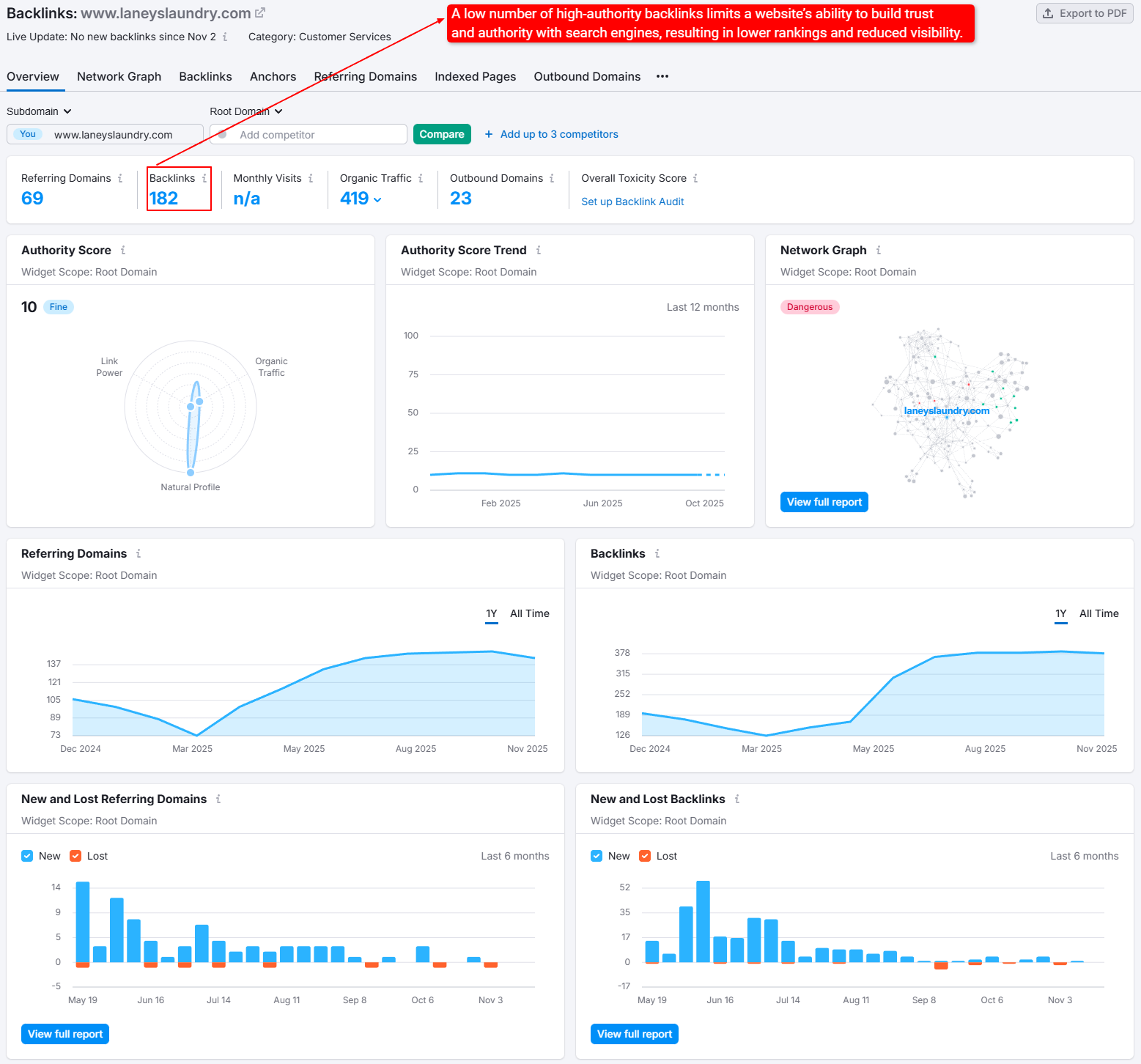Image resolution: width=1141 pixels, height=1064 pixels.
Task: Toggle Lost checkbox in New and Lost Backlinks
Action: (645, 856)
